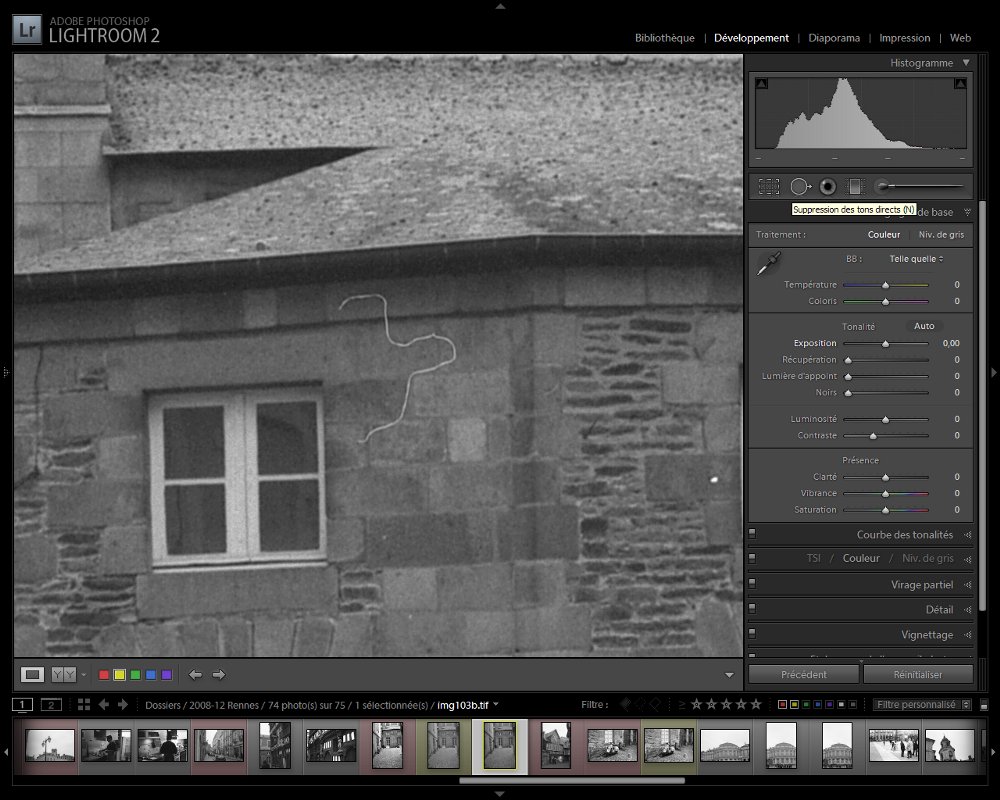This screenshot has width=1000, height=800.
Task: Select the Crop overlay tool
Action: click(768, 186)
